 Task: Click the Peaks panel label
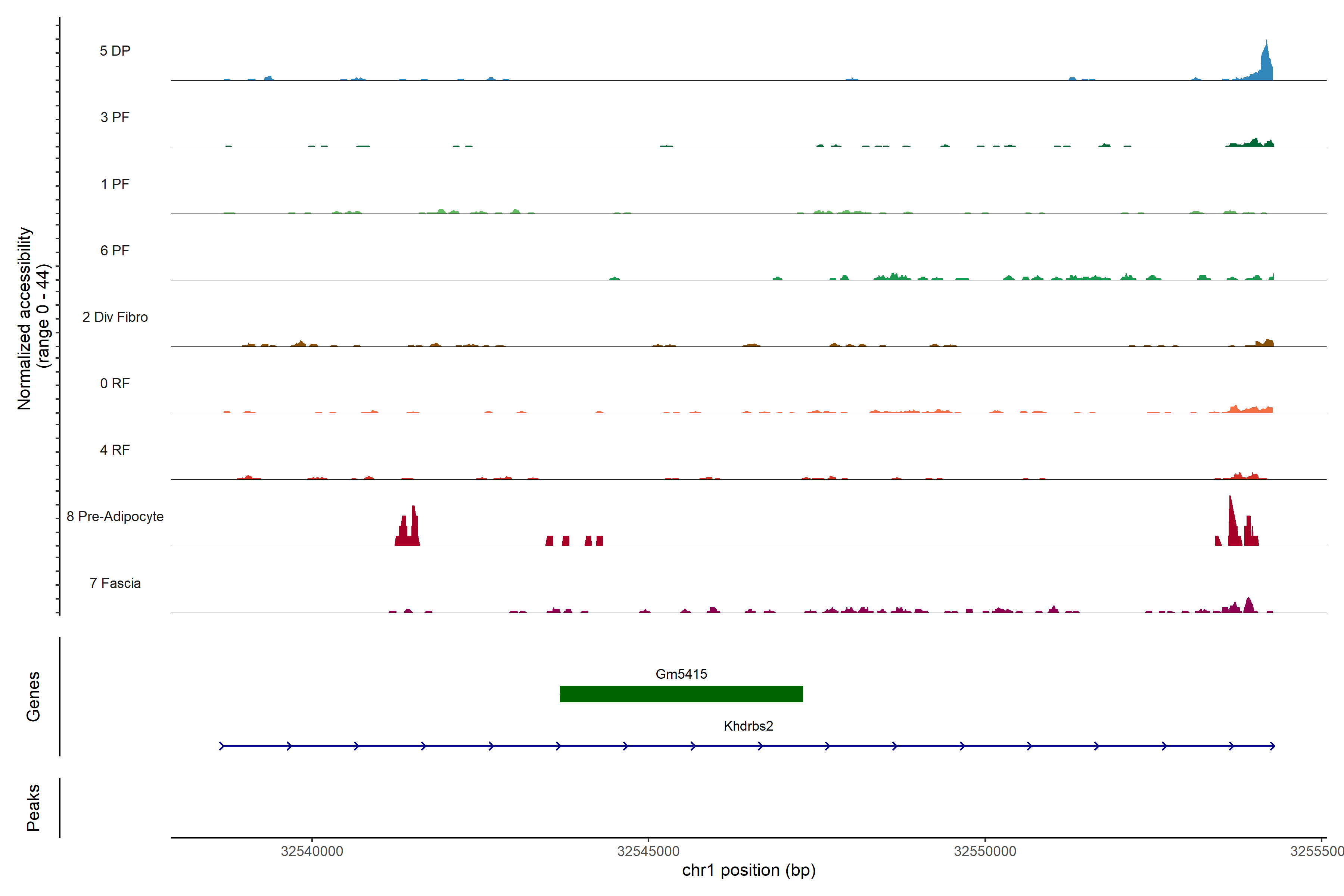pyautogui.click(x=33, y=807)
